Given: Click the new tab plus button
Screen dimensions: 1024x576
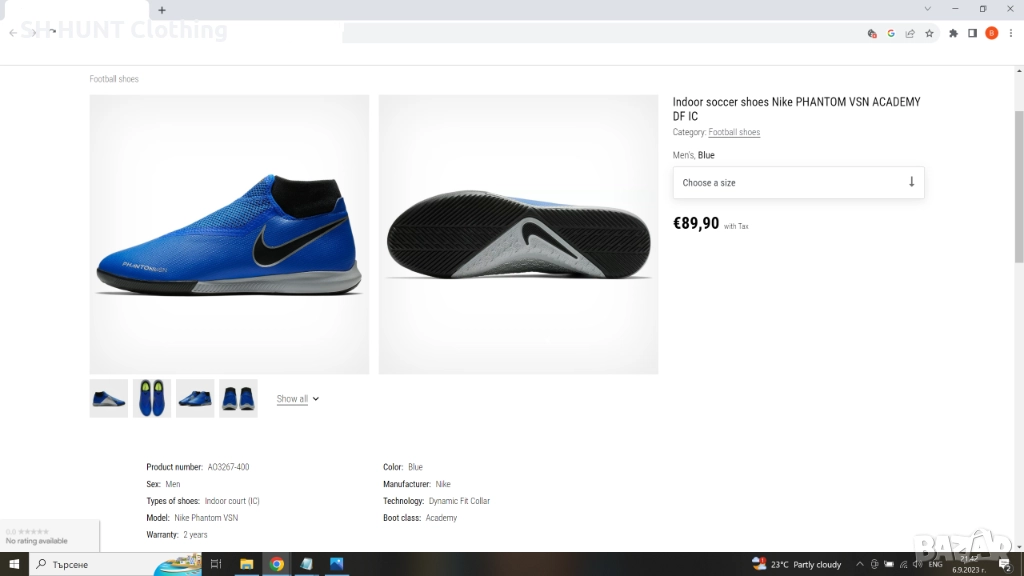Looking at the screenshot, I should [x=162, y=10].
